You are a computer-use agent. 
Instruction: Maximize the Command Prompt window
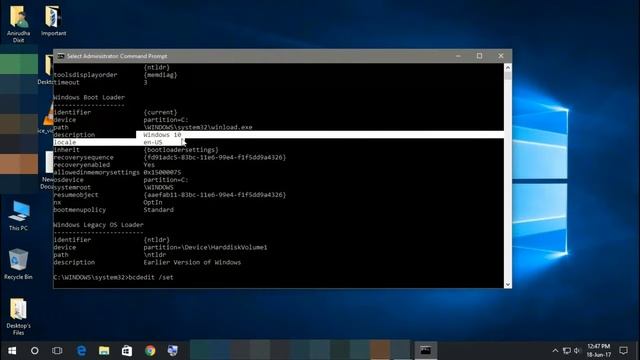click(x=480, y=56)
